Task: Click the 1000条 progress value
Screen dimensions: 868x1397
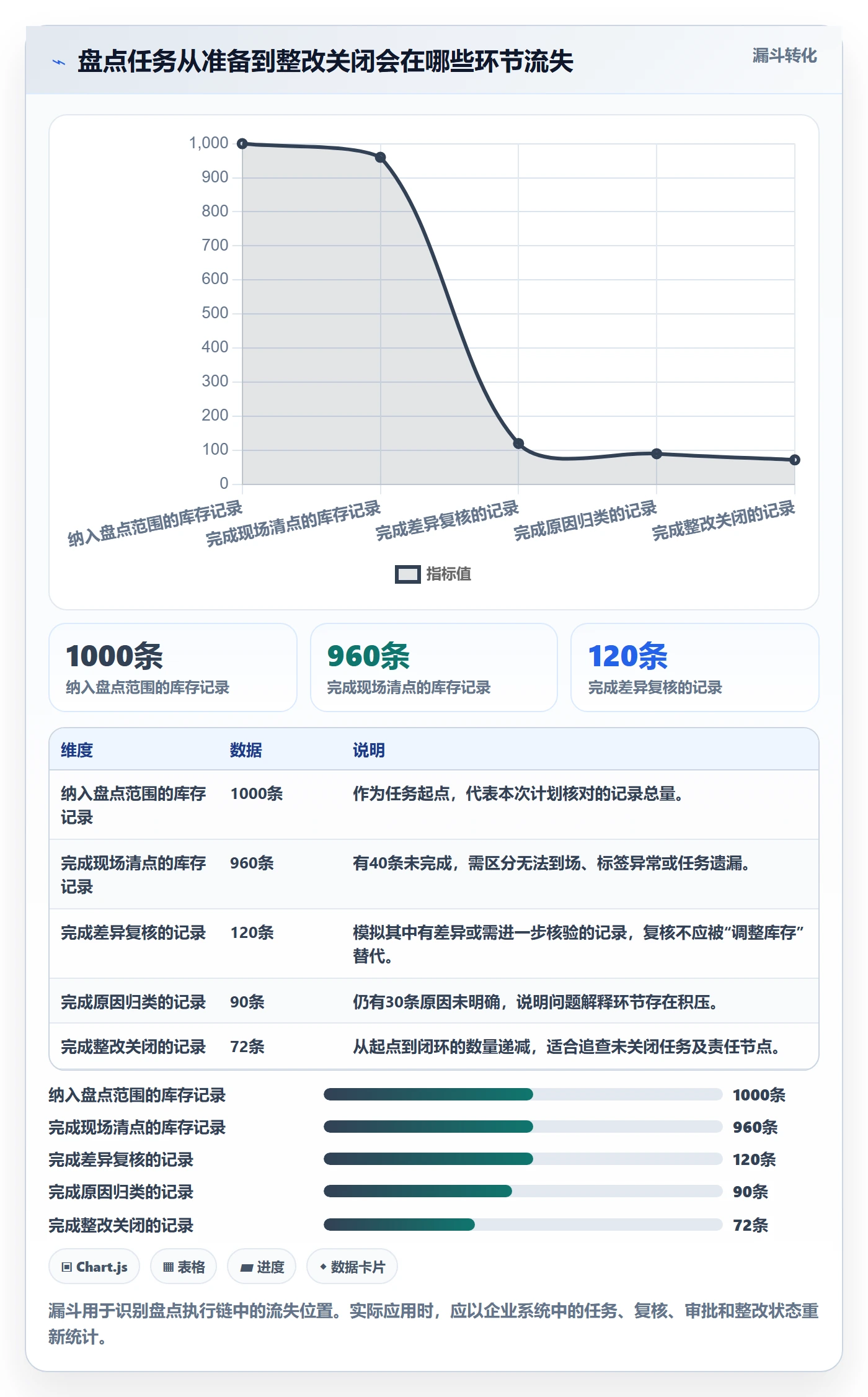Action: pos(759,1095)
